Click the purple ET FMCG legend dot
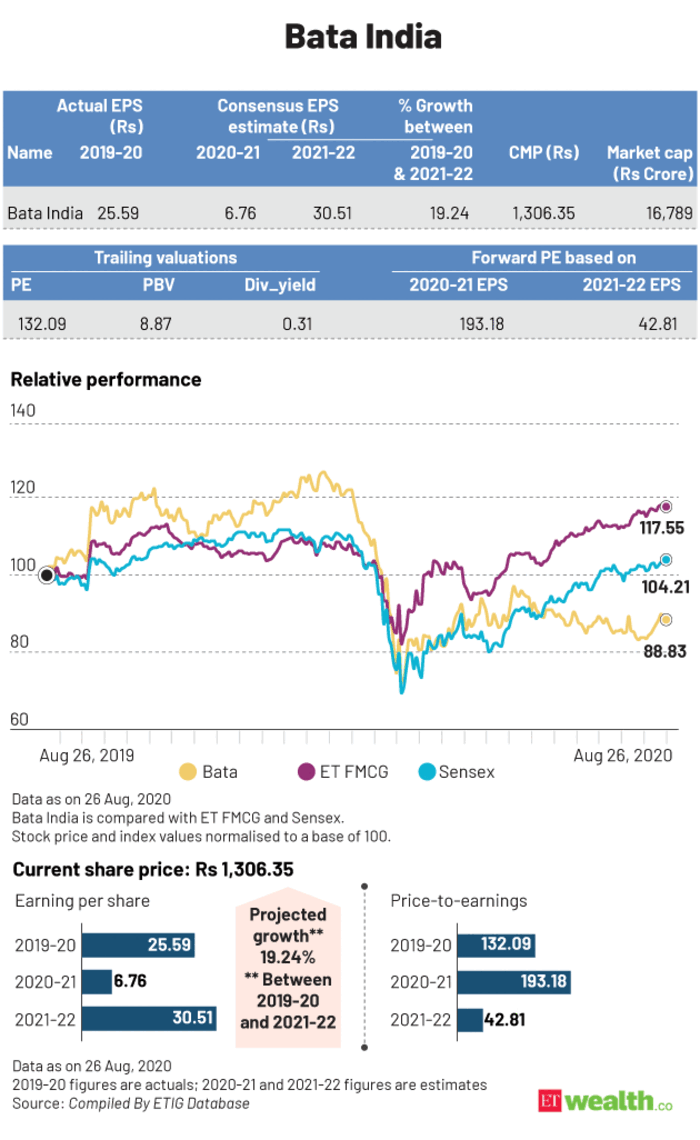The width and height of the screenshot is (700, 1140). (x=306, y=771)
